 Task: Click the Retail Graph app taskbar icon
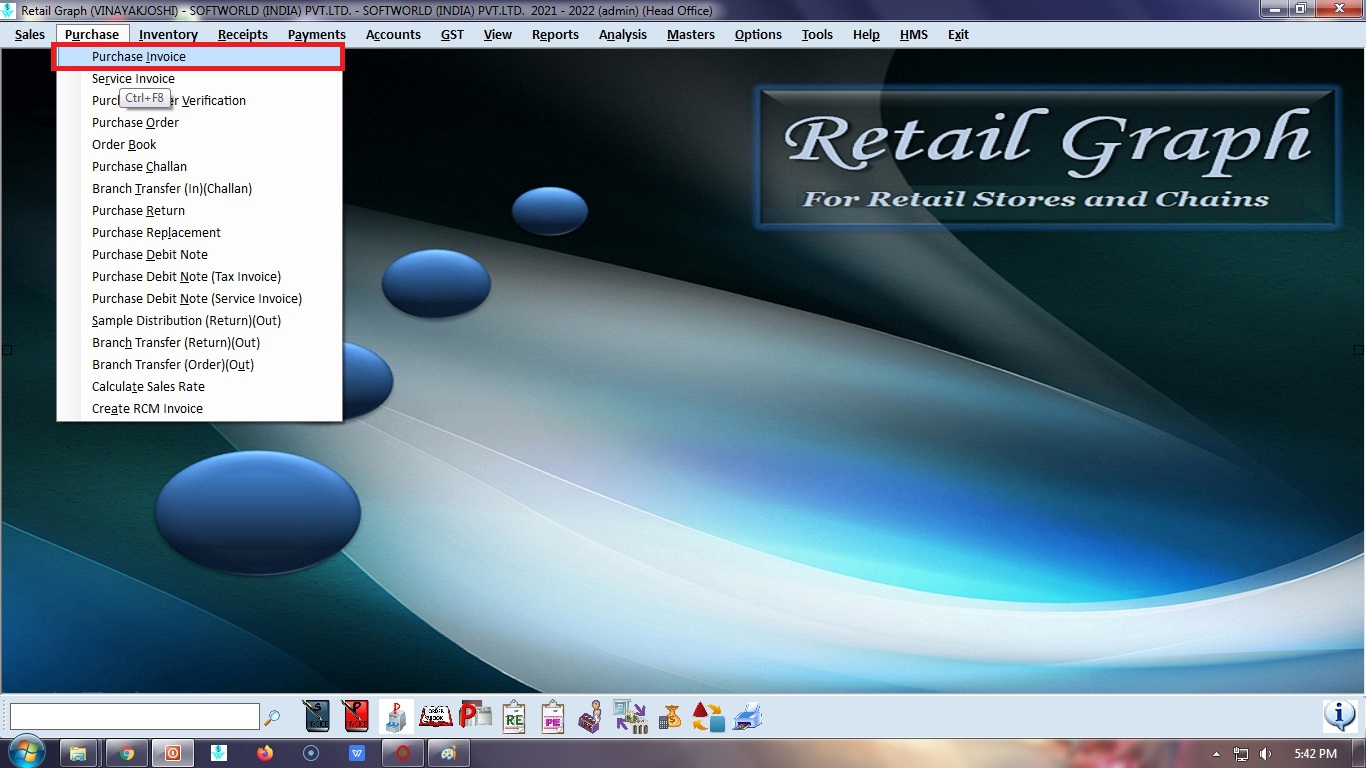[x=219, y=753]
